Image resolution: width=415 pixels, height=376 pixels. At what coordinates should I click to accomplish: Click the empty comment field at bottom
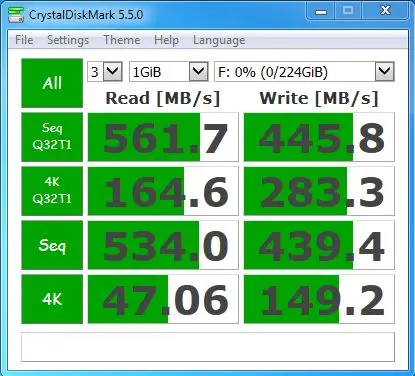[x=208, y=347]
